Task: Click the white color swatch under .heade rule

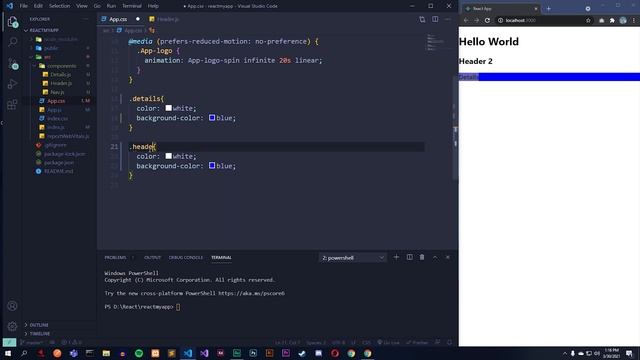Action: [x=169, y=156]
